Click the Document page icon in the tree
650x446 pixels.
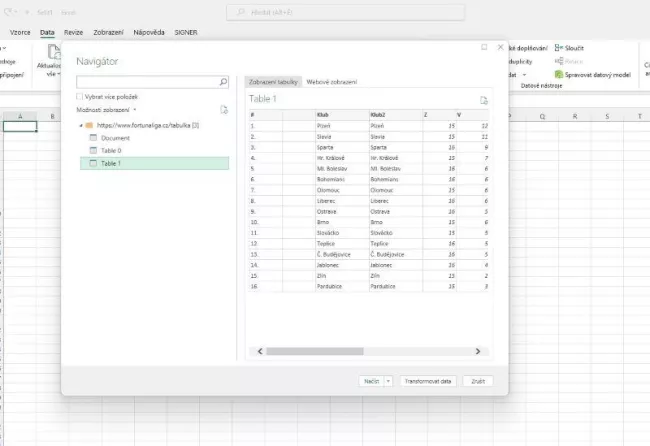93,138
